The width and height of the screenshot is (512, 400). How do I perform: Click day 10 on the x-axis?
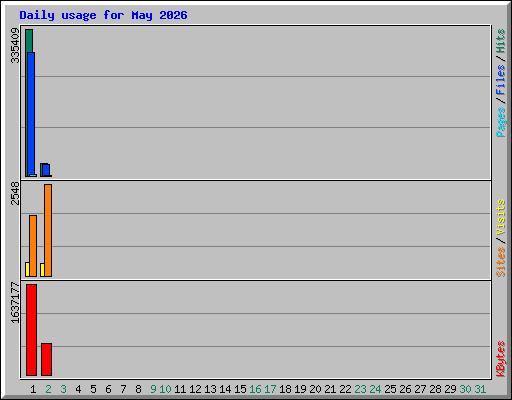pos(165,389)
